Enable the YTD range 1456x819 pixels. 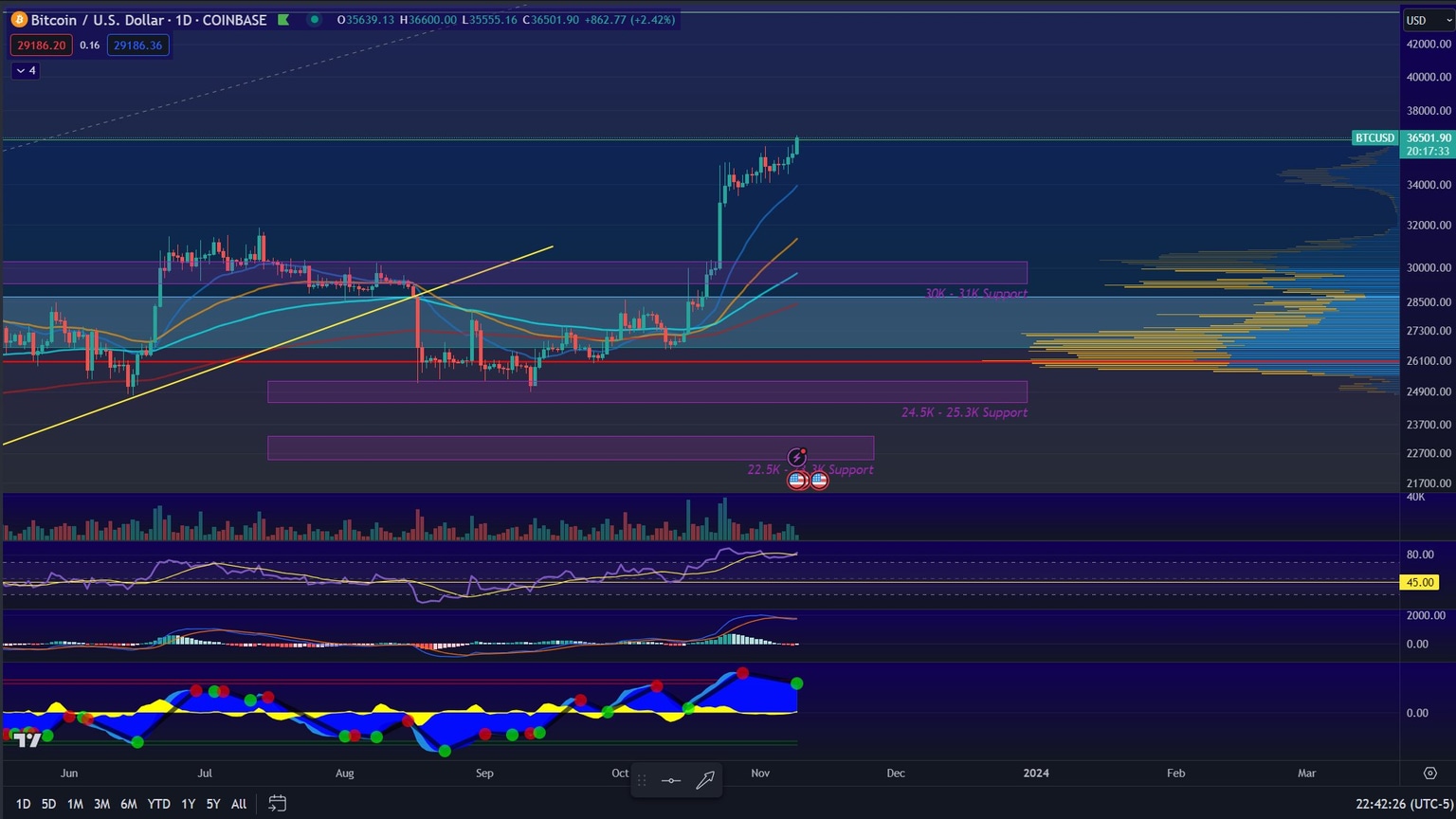click(x=158, y=804)
